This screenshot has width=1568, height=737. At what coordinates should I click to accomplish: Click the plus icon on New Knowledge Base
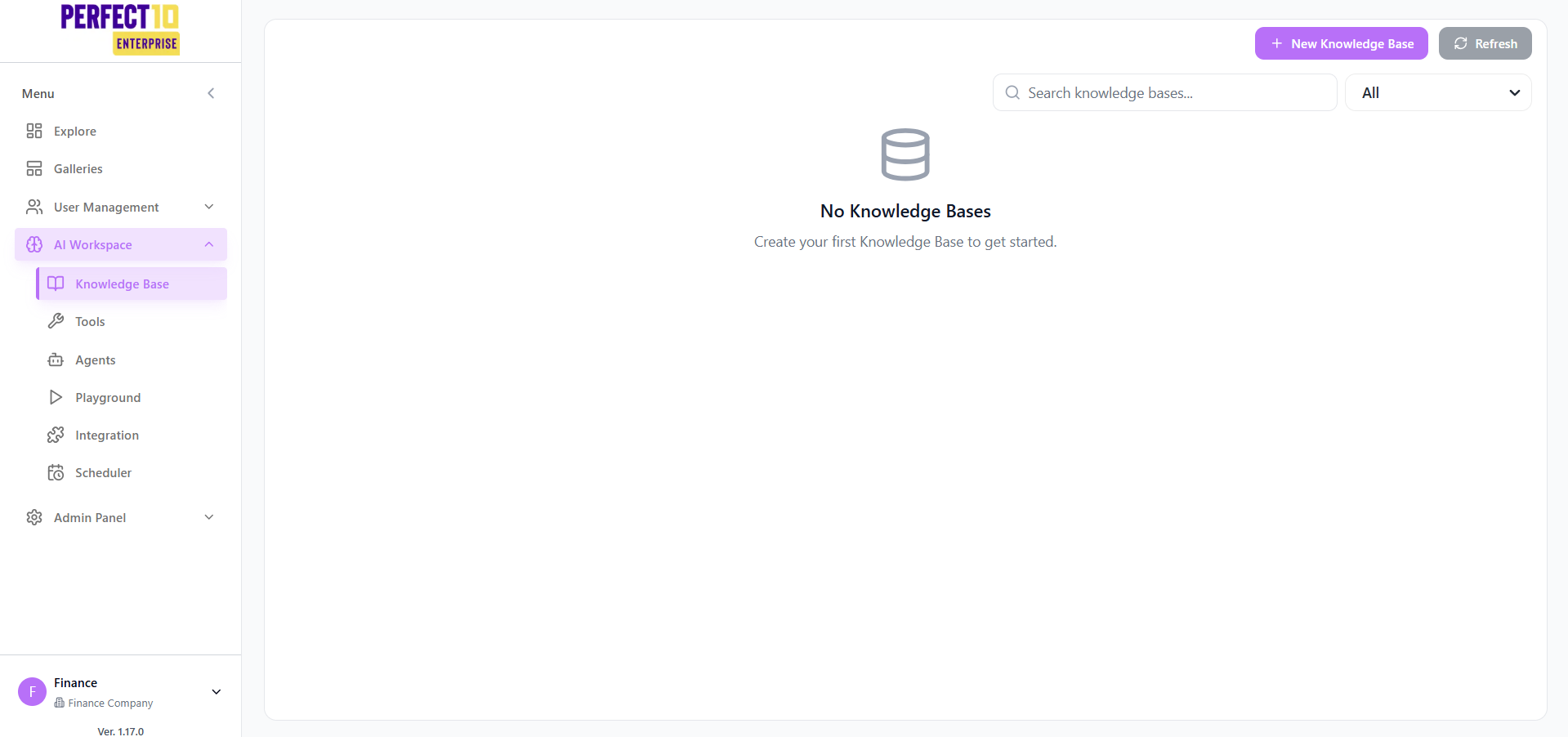(x=1277, y=43)
